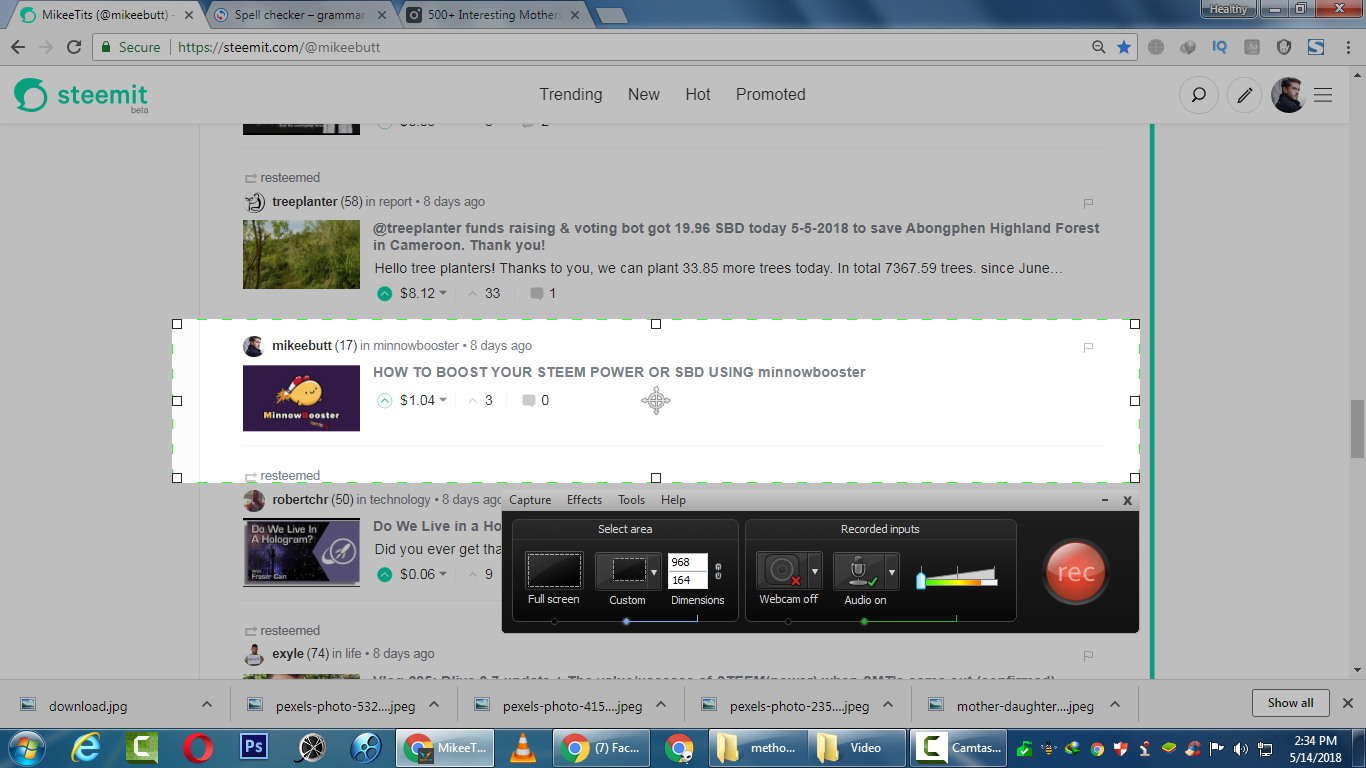Go to the Hot posts tab

698,94
